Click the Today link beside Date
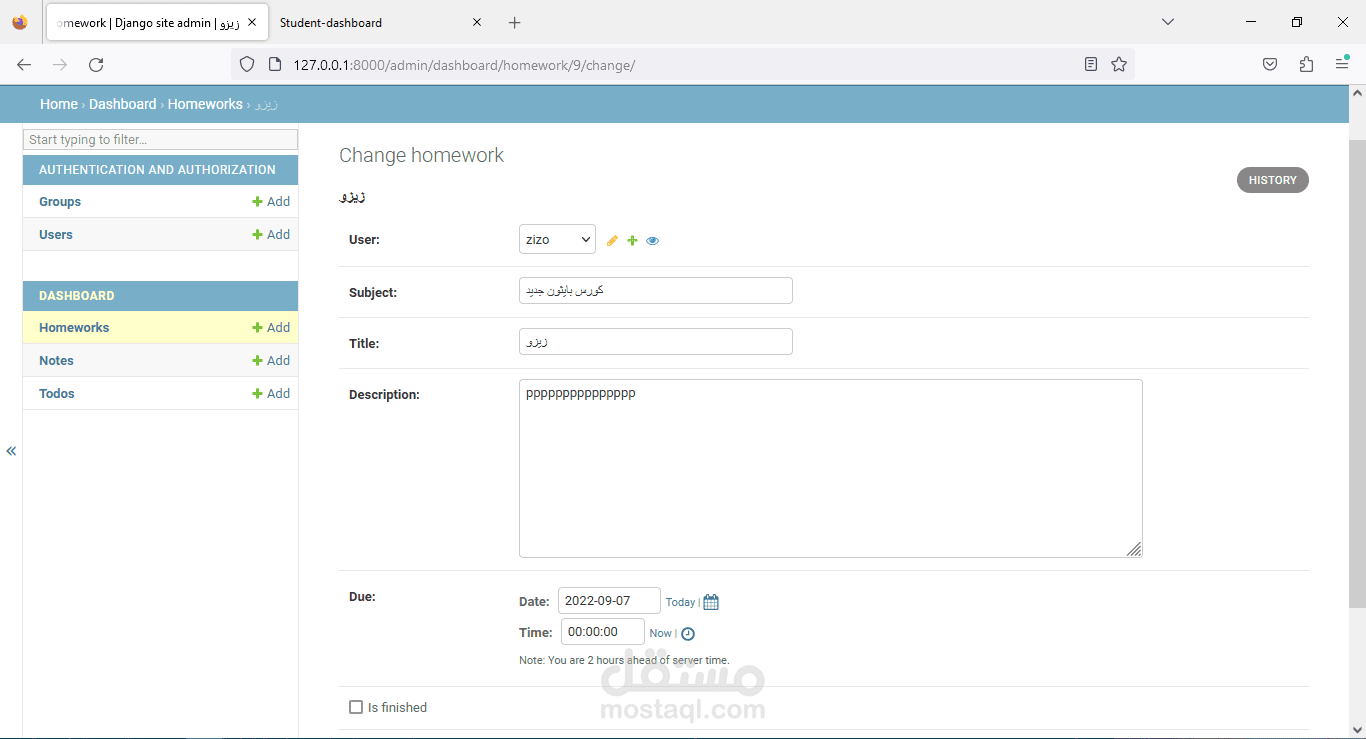This screenshot has height=739, width=1366. point(680,602)
